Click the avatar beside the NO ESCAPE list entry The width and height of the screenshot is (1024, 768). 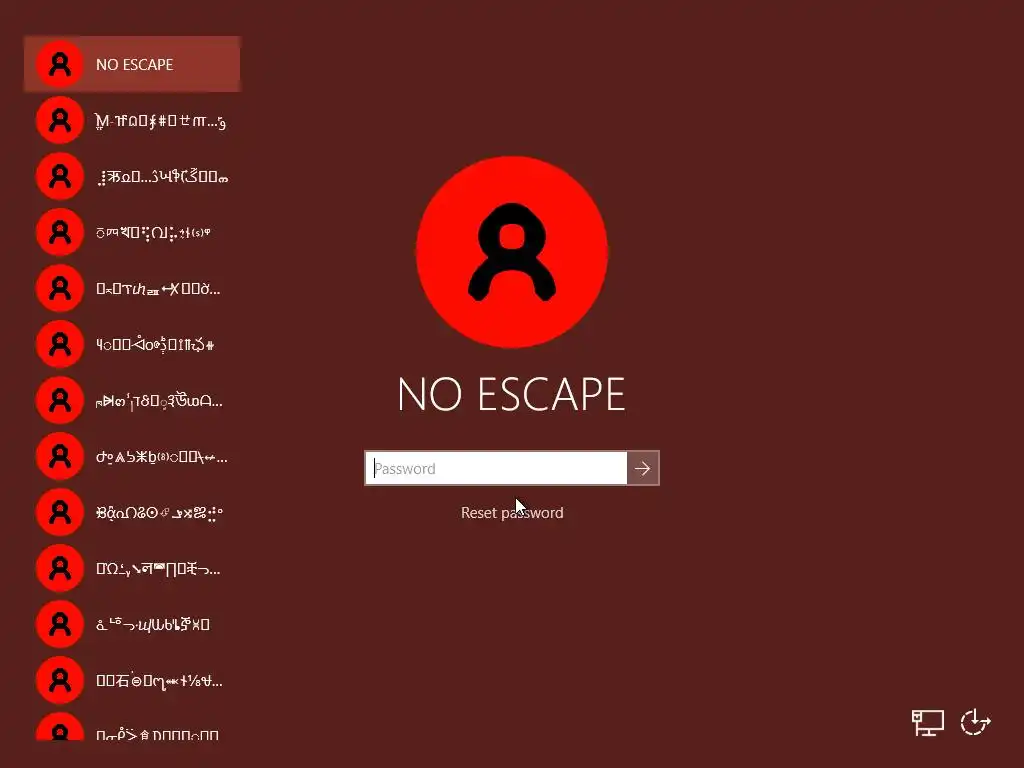59,64
